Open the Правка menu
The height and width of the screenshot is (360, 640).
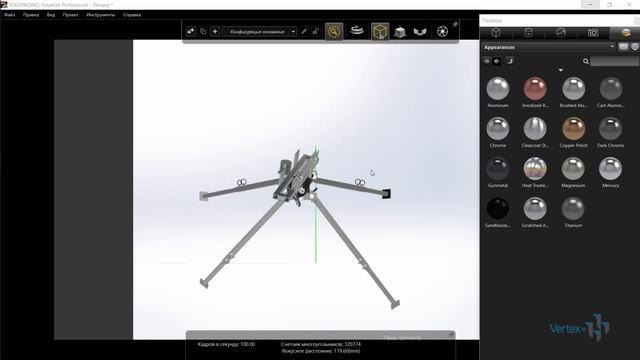(31, 15)
